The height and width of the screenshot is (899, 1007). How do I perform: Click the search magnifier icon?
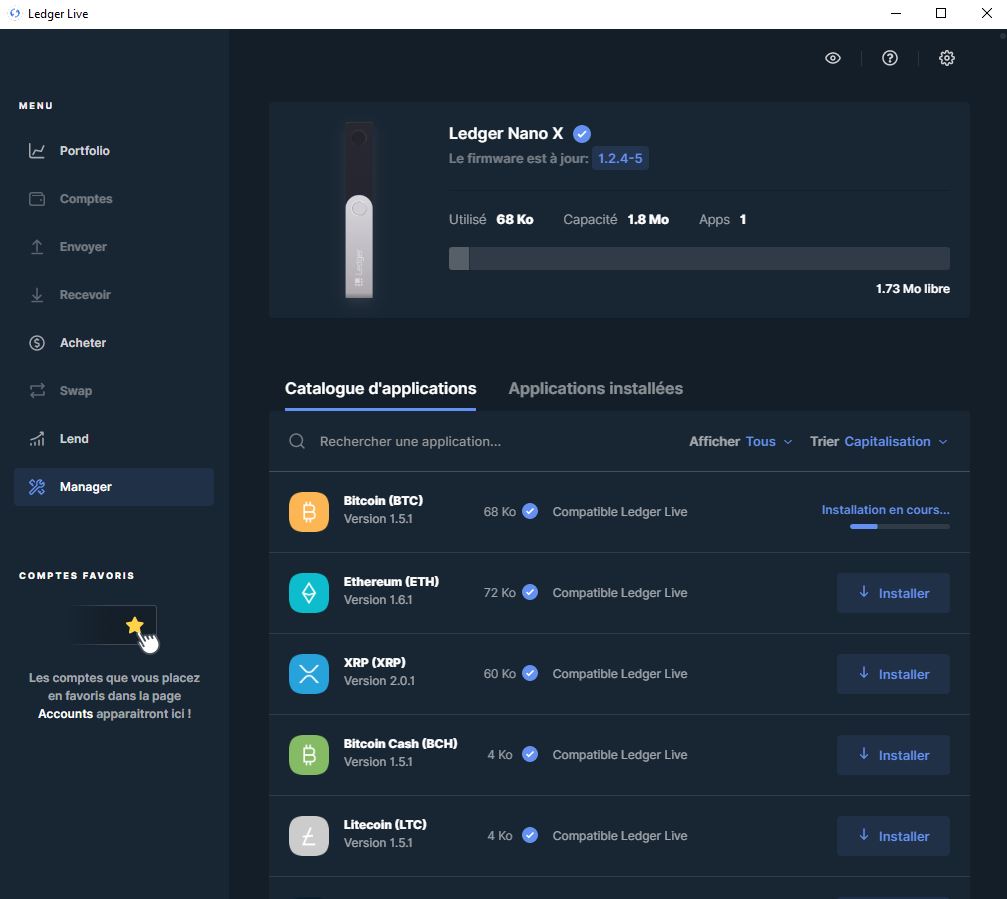point(297,441)
